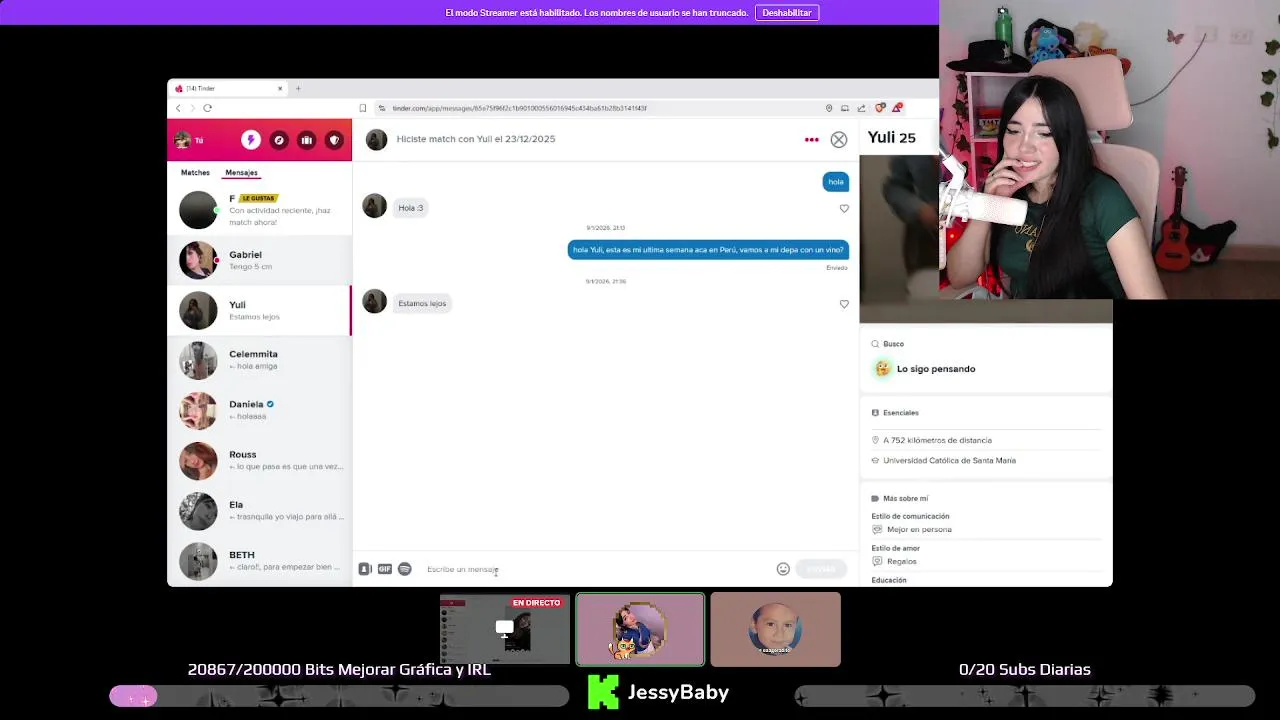Click the location pin icon in address bar
The height and width of the screenshot is (720, 1280).
829,108
